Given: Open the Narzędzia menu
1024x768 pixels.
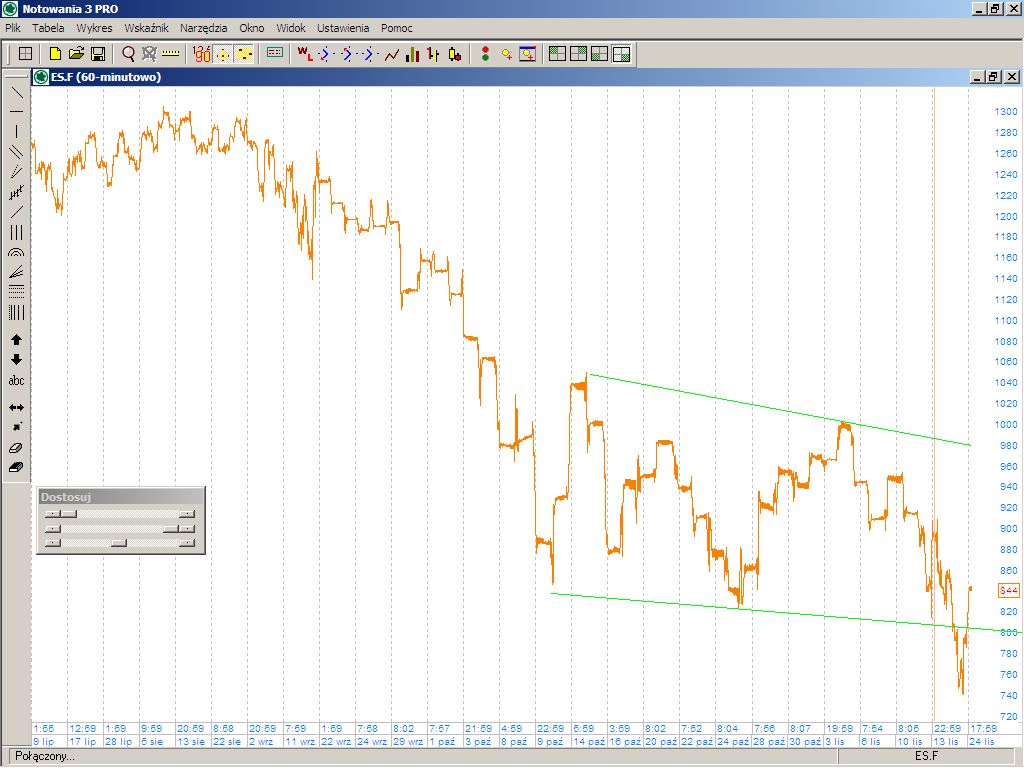Looking at the screenshot, I should point(204,28).
